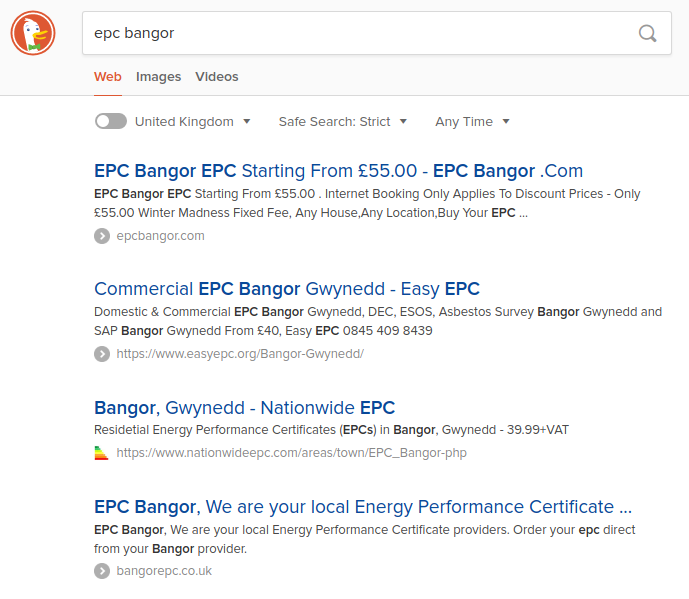This screenshot has width=689, height=599.
Task: Open the 'Commercial EPC Bangor Gwynedd - Easy EPC' result
Action: (x=287, y=289)
